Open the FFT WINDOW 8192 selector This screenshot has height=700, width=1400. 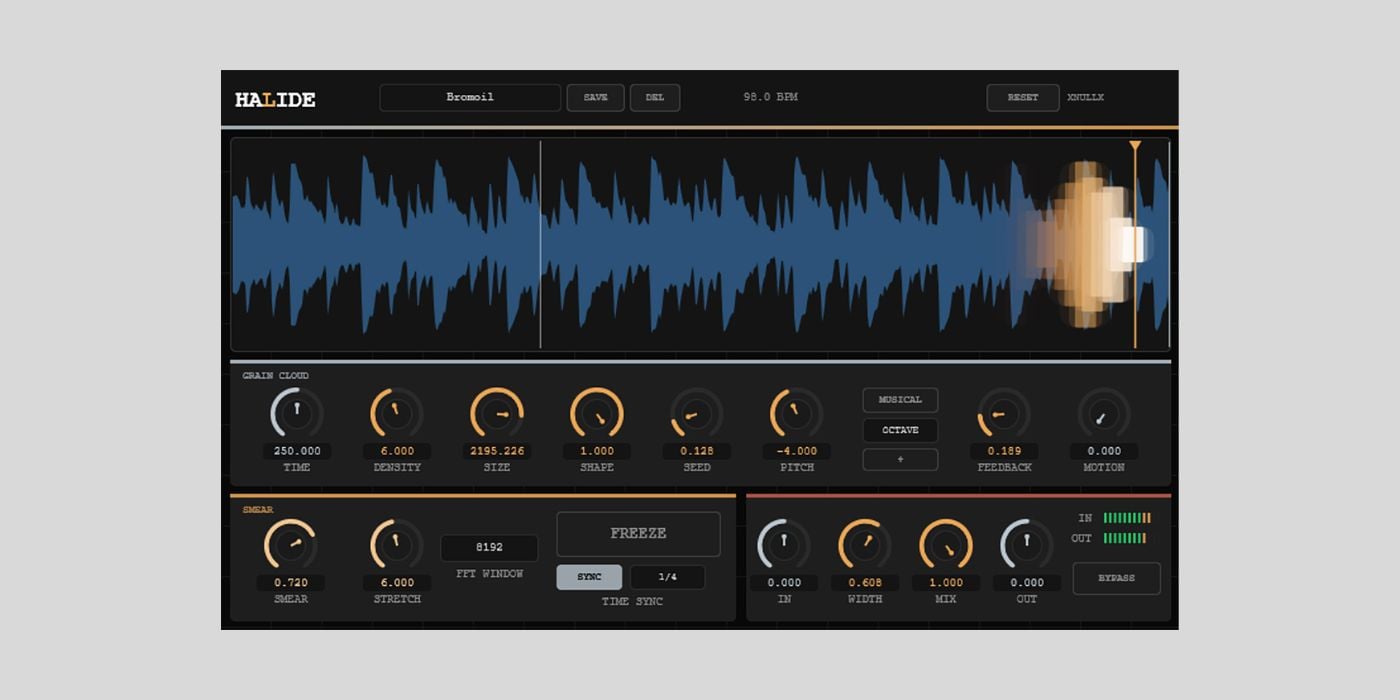(489, 548)
